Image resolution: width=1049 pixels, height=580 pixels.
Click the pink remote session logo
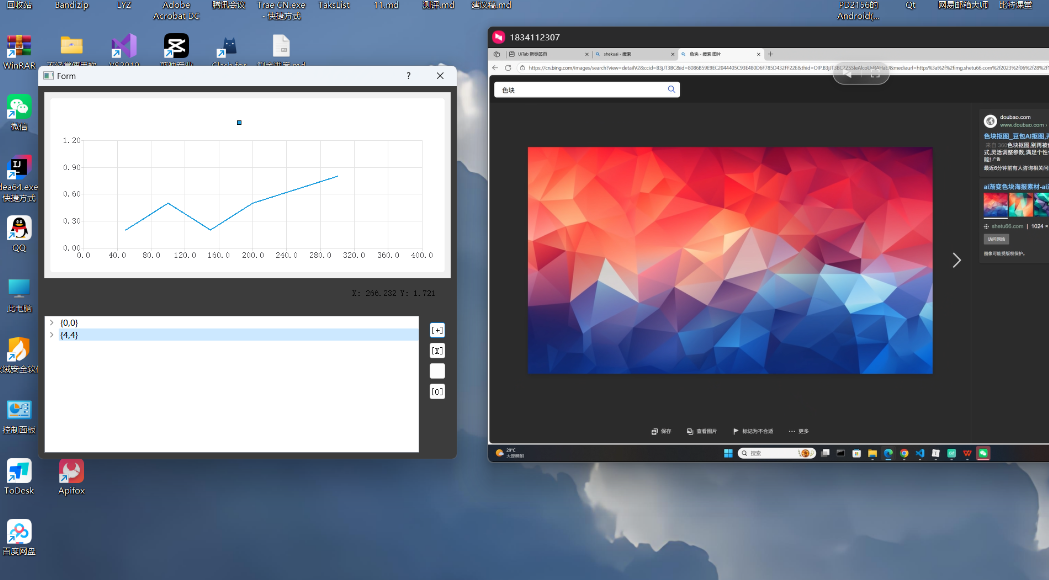point(498,37)
